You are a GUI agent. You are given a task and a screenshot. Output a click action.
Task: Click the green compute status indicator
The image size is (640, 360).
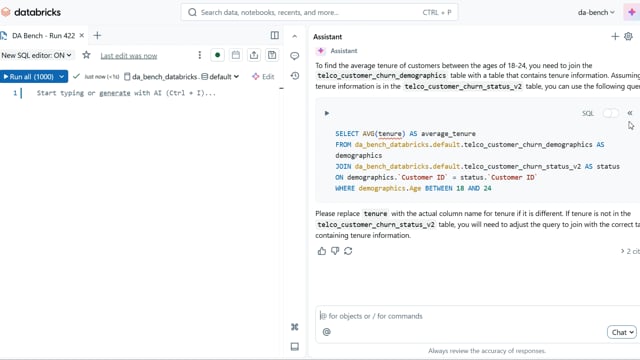point(218,55)
